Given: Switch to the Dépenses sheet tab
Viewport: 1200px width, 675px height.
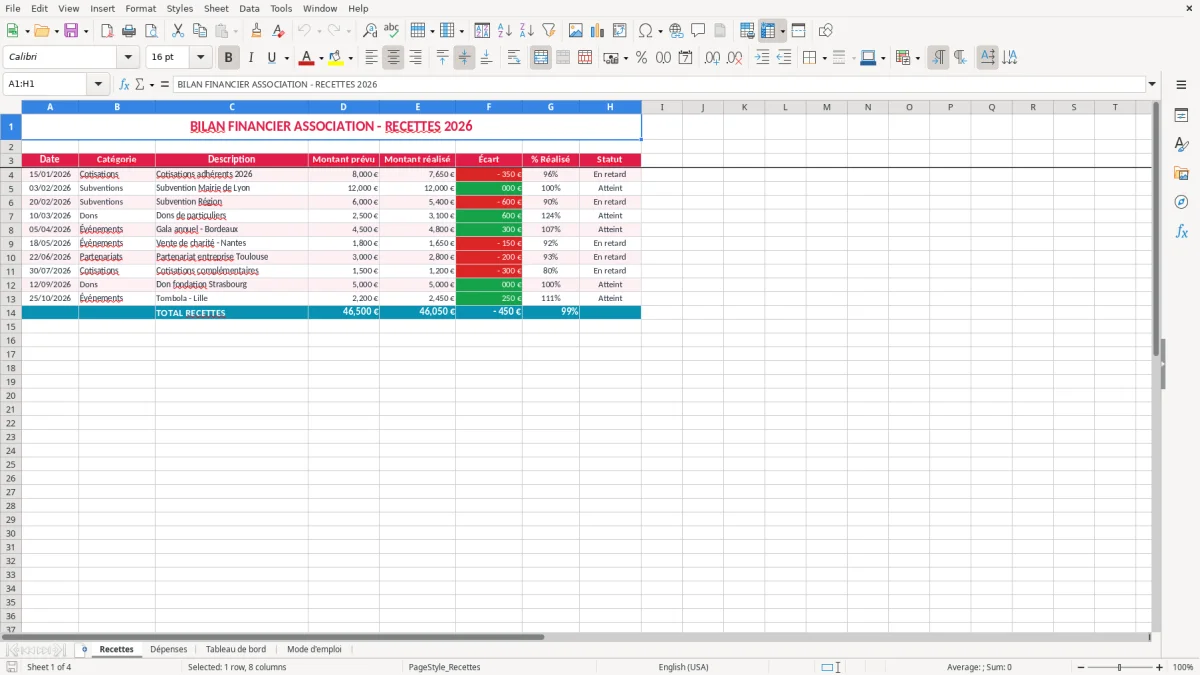Looking at the screenshot, I should [x=168, y=649].
